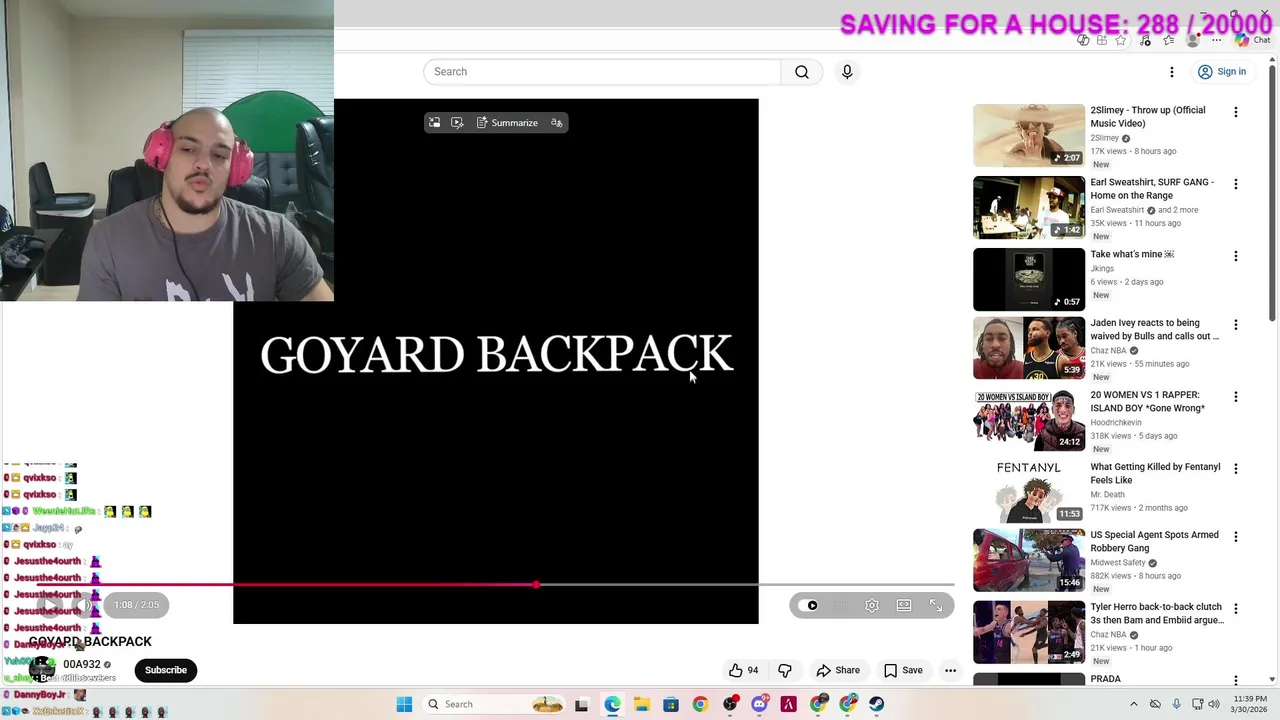
Task: Click title '20 WOMEN VS 1 RAPPER: ISLAND BOY'
Action: (1148, 401)
